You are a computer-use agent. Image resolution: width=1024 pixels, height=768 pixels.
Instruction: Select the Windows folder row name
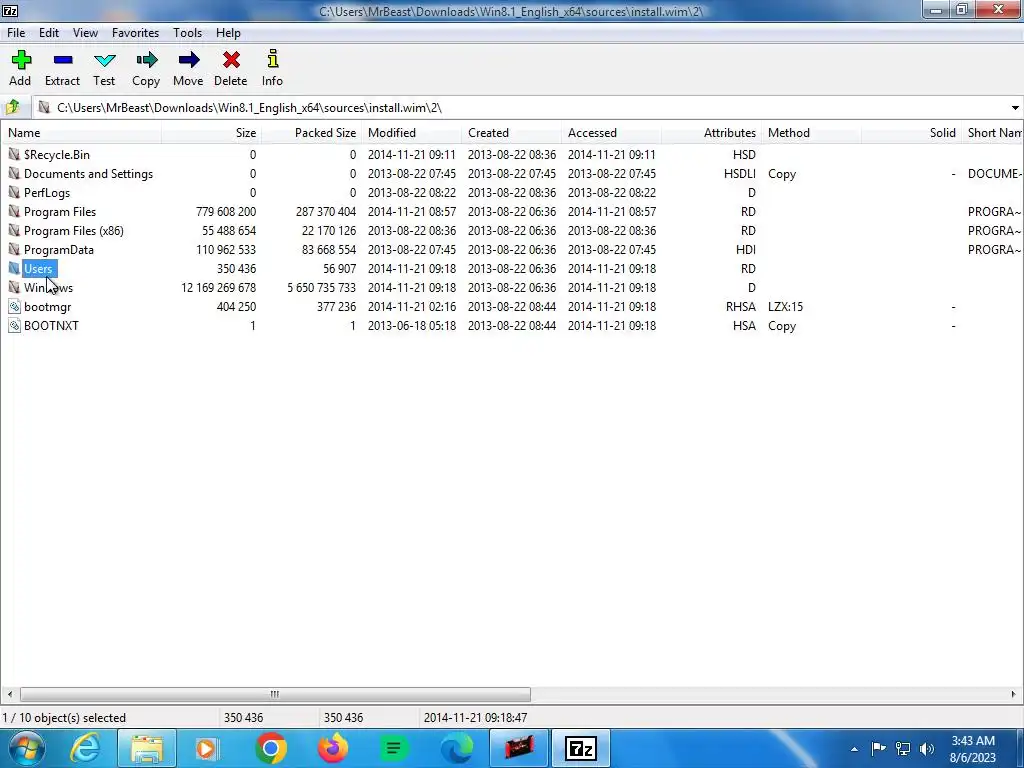tap(48, 287)
